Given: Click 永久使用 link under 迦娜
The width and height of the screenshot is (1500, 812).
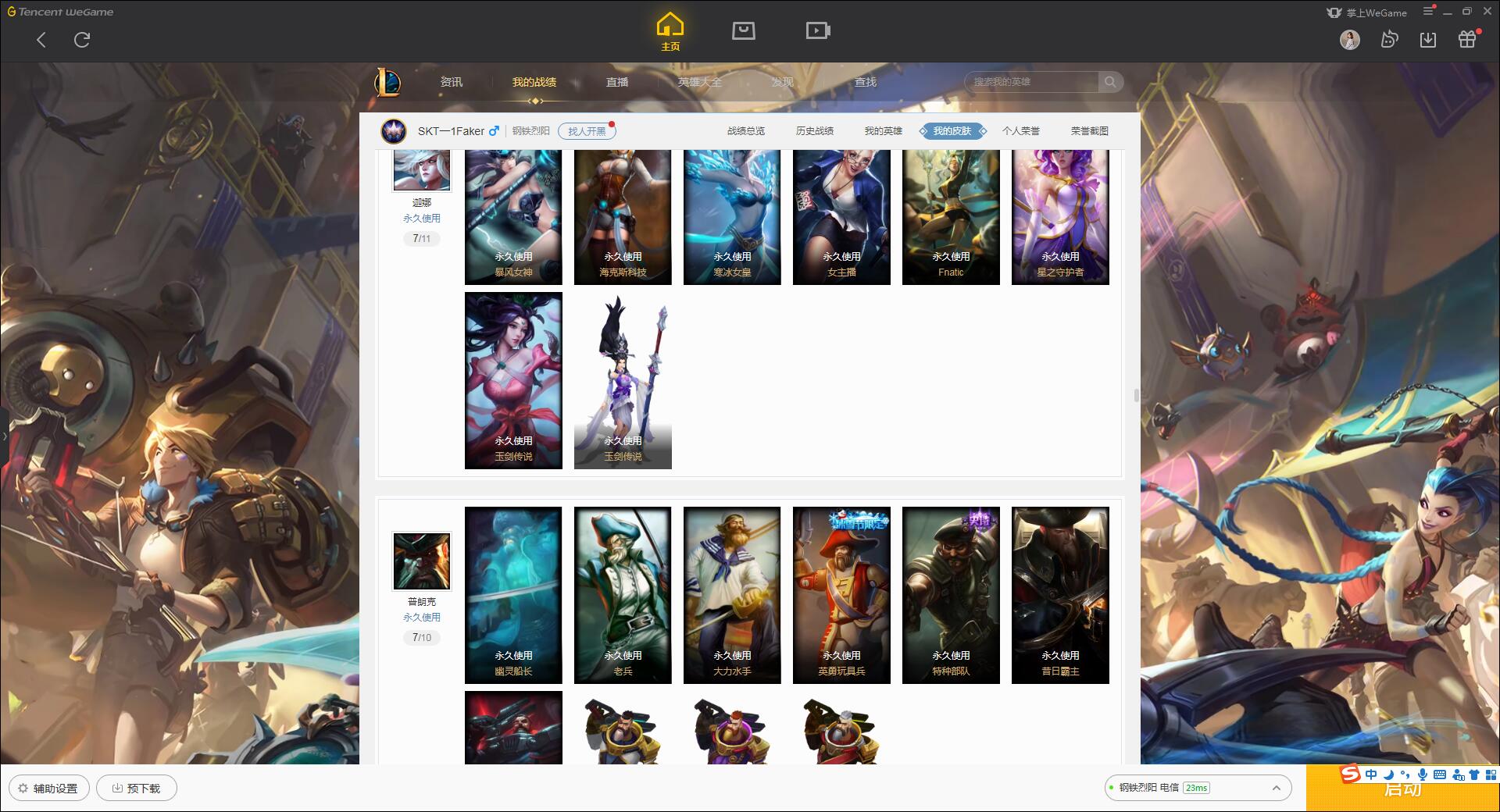Looking at the screenshot, I should pyautogui.click(x=422, y=219).
